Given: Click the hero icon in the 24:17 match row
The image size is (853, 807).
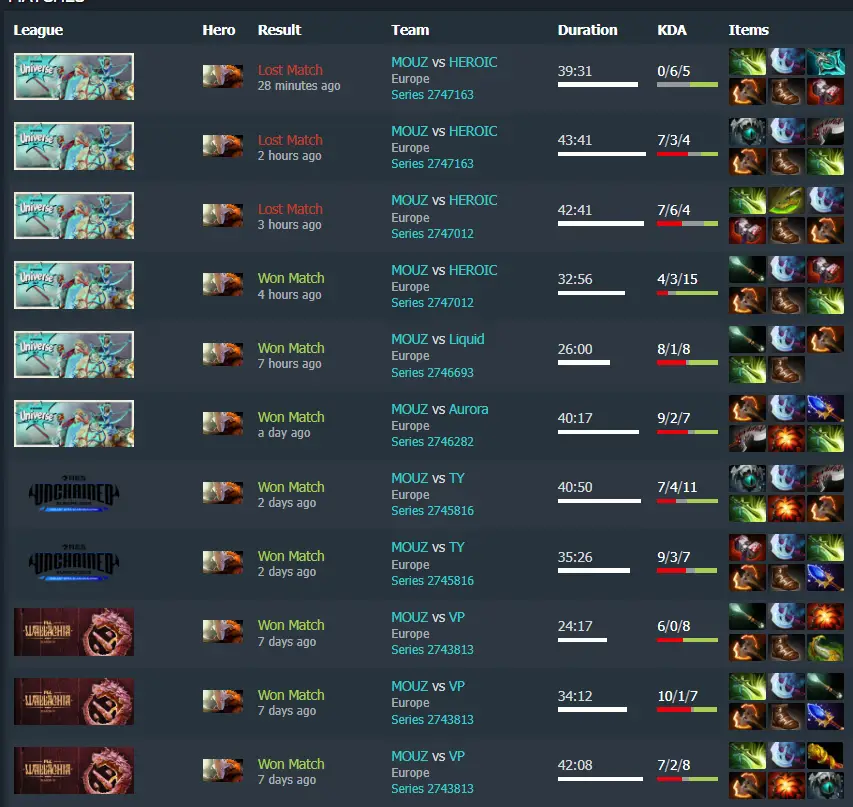Looking at the screenshot, I should tap(222, 631).
